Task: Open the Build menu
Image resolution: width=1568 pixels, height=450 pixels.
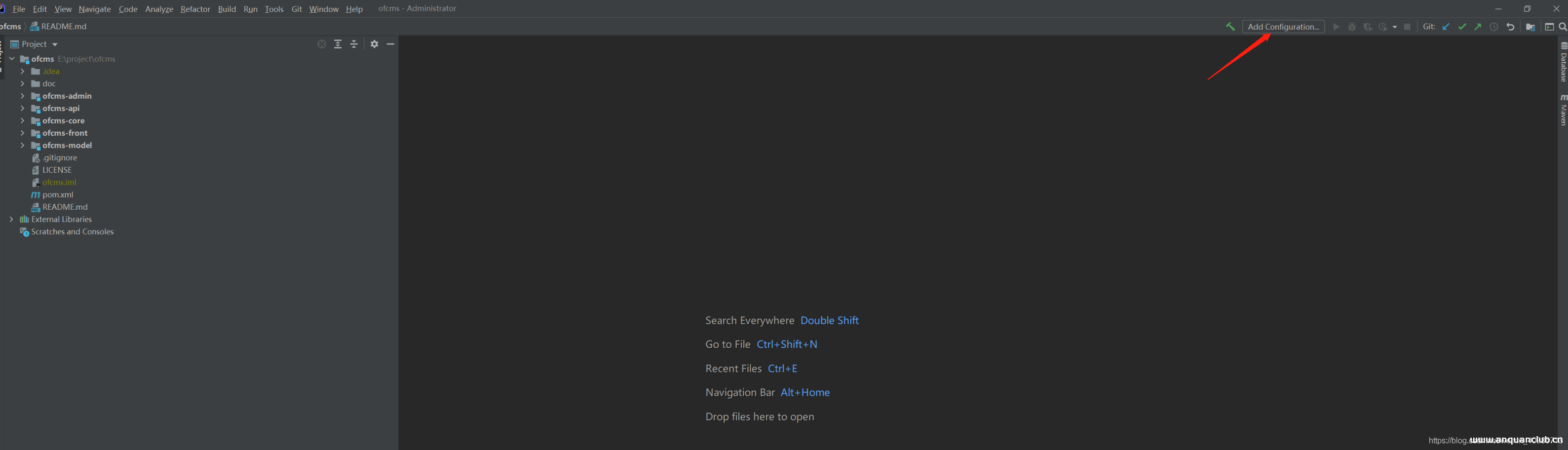Action: click(x=227, y=9)
